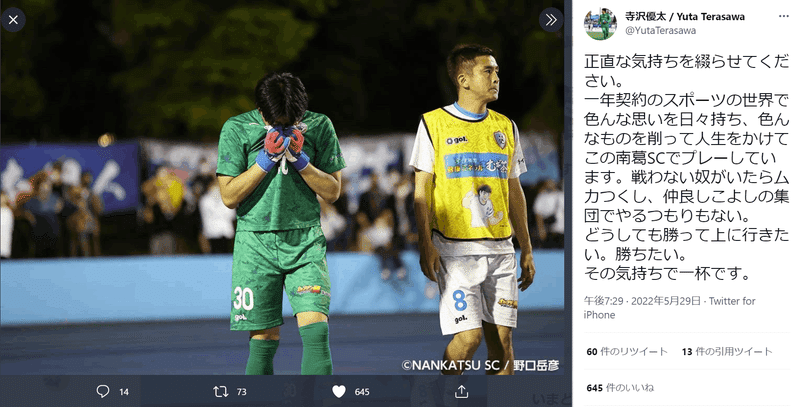
Task: Open the three-dot more options menu
Action: pos(784,16)
